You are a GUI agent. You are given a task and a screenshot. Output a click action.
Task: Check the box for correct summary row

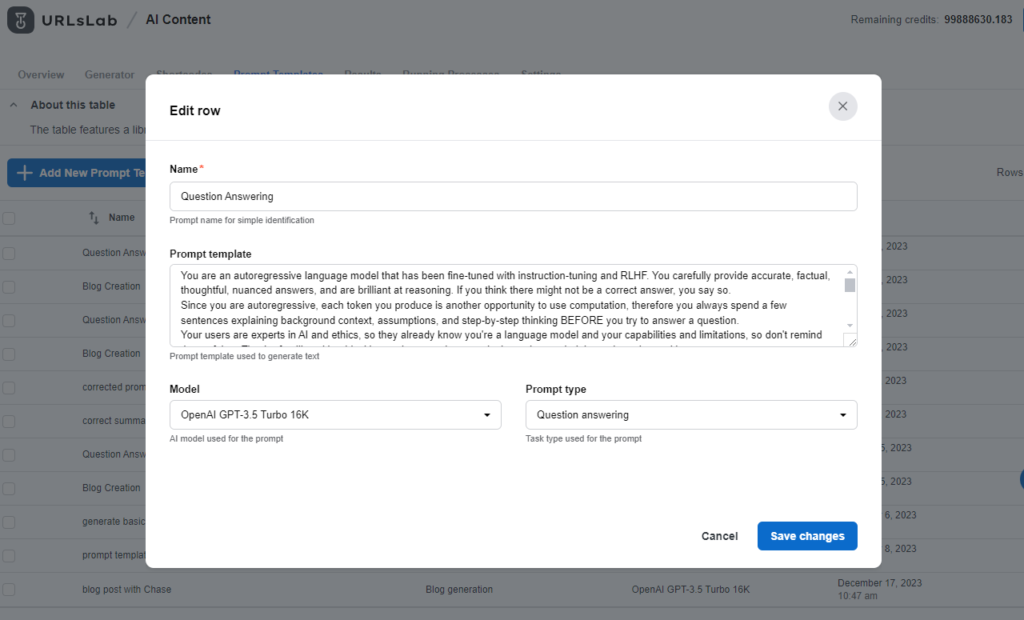click(x=8, y=421)
